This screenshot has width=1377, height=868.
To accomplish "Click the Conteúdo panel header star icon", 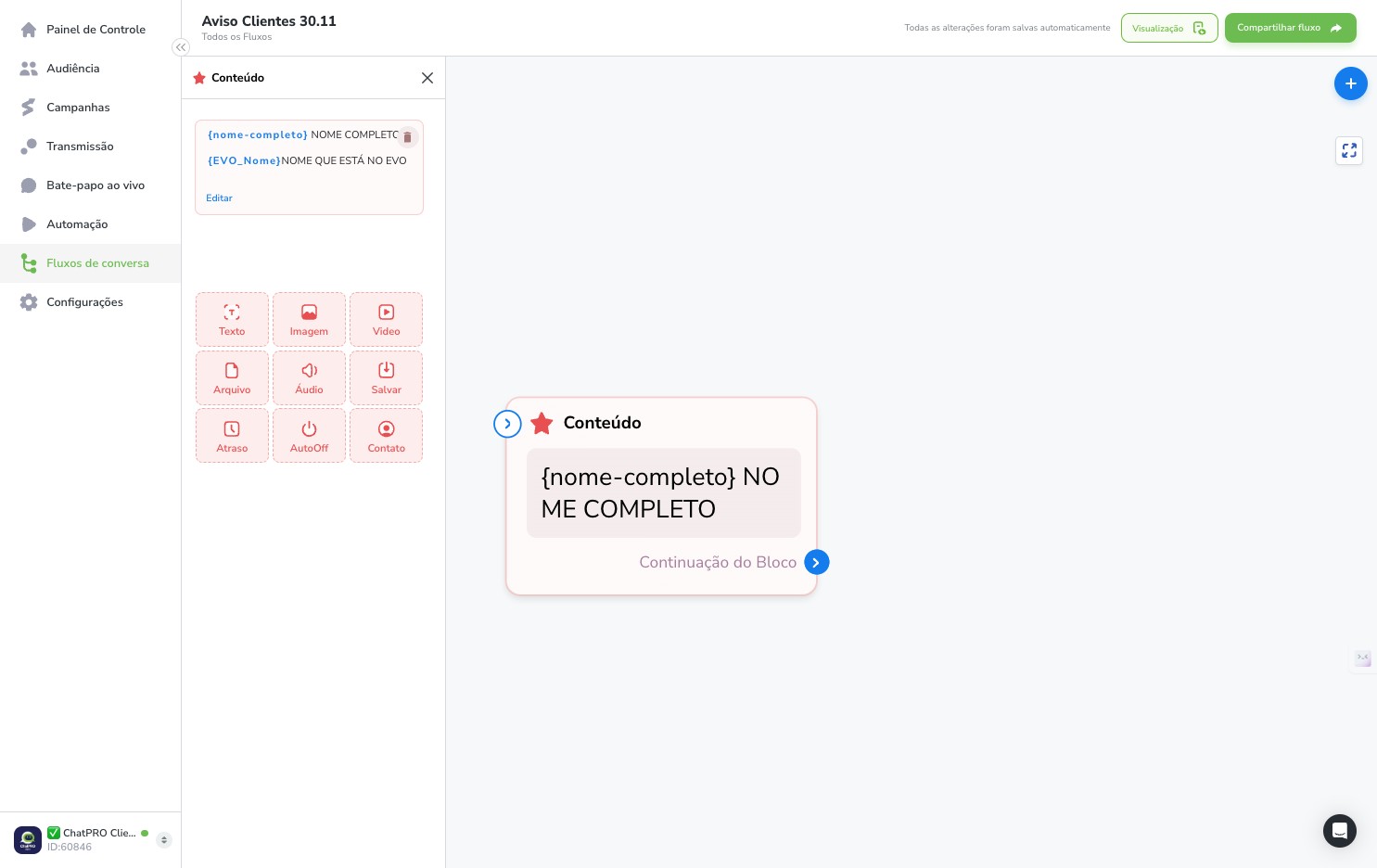I will [x=198, y=78].
